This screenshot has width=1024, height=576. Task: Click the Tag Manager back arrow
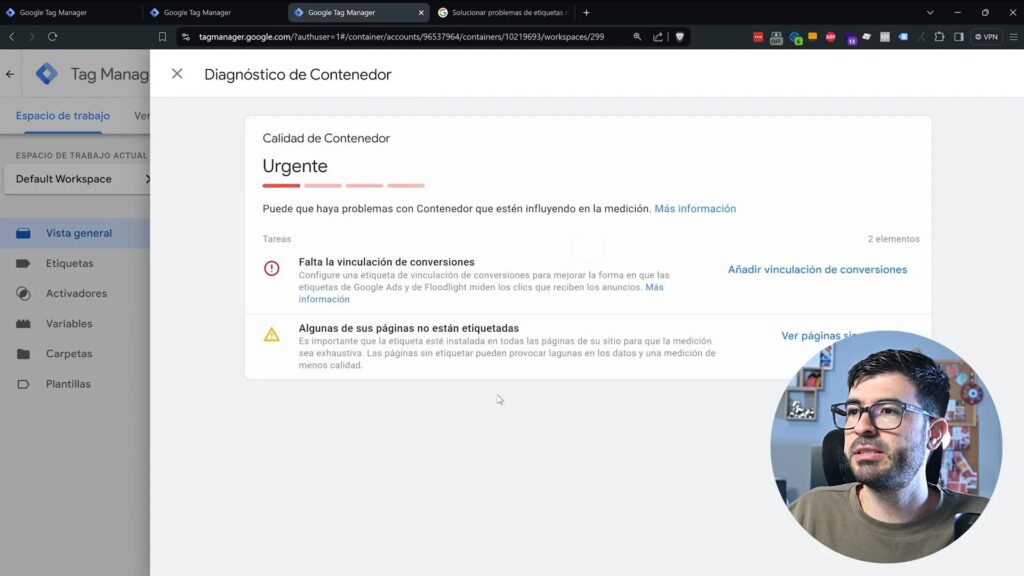pyautogui.click(x=10, y=74)
